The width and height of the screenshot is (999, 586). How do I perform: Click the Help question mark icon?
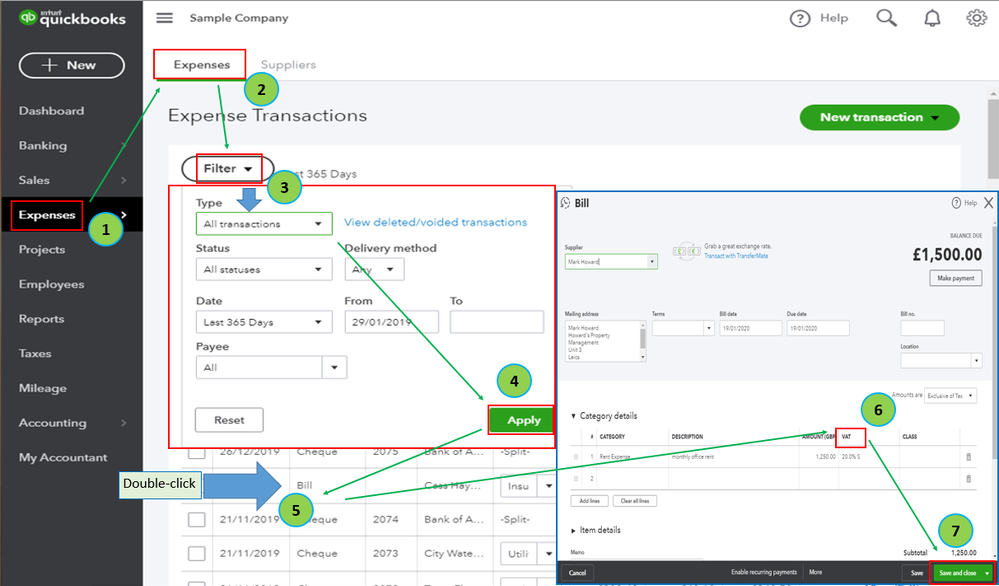click(x=800, y=18)
